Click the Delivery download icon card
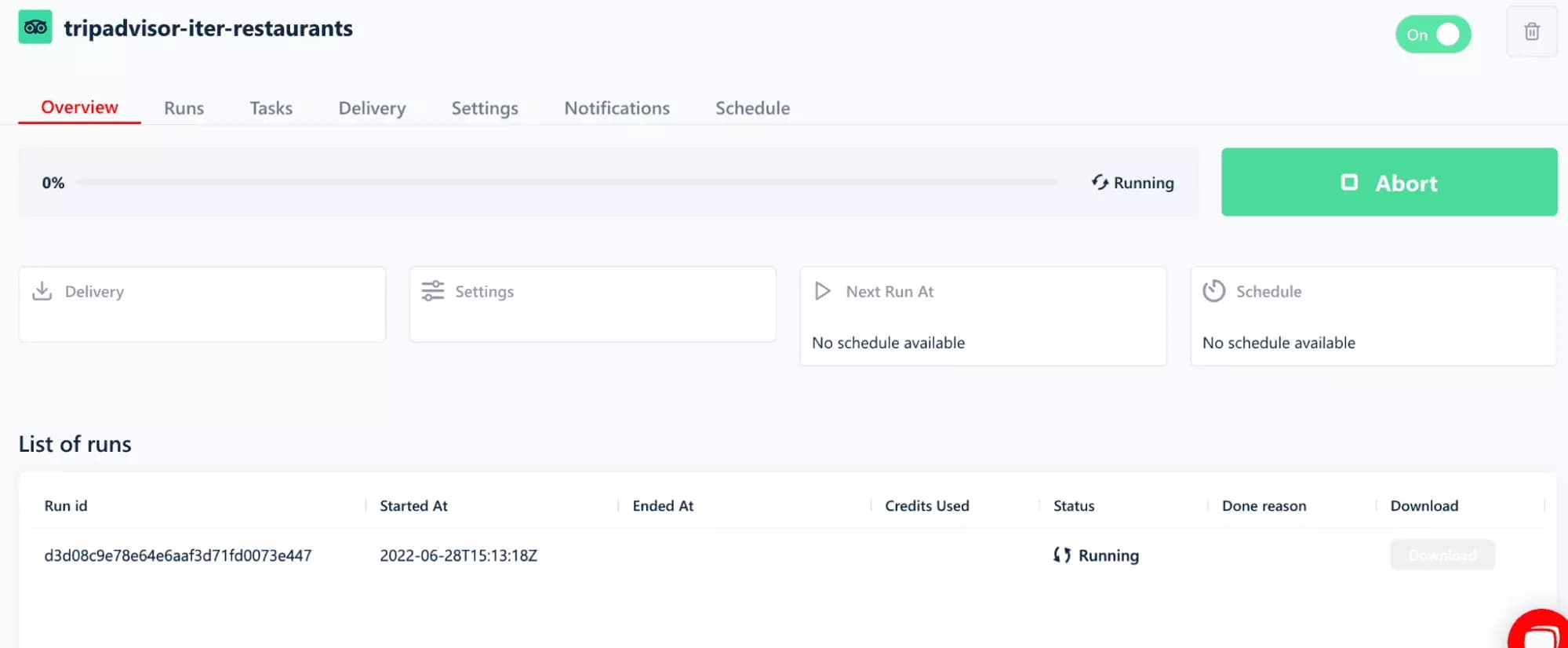The width and height of the screenshot is (1568, 648). [x=202, y=304]
